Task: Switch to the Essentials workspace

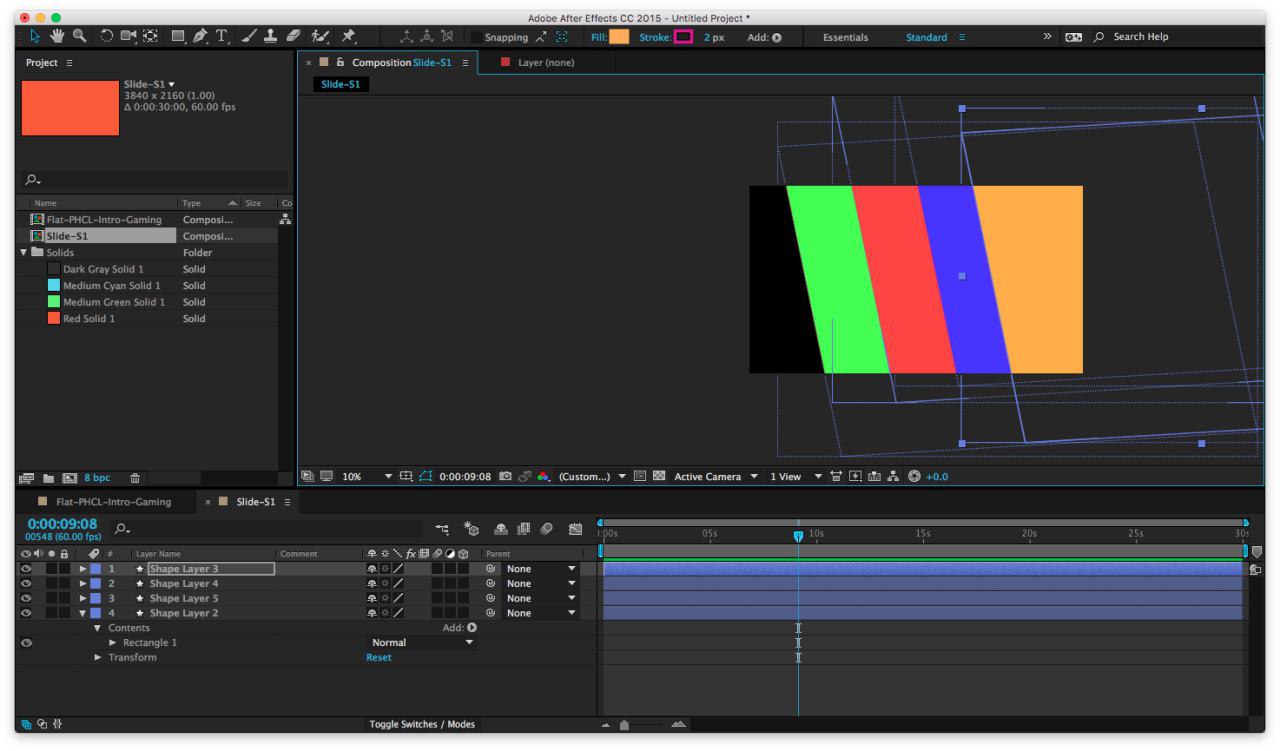Action: [845, 37]
